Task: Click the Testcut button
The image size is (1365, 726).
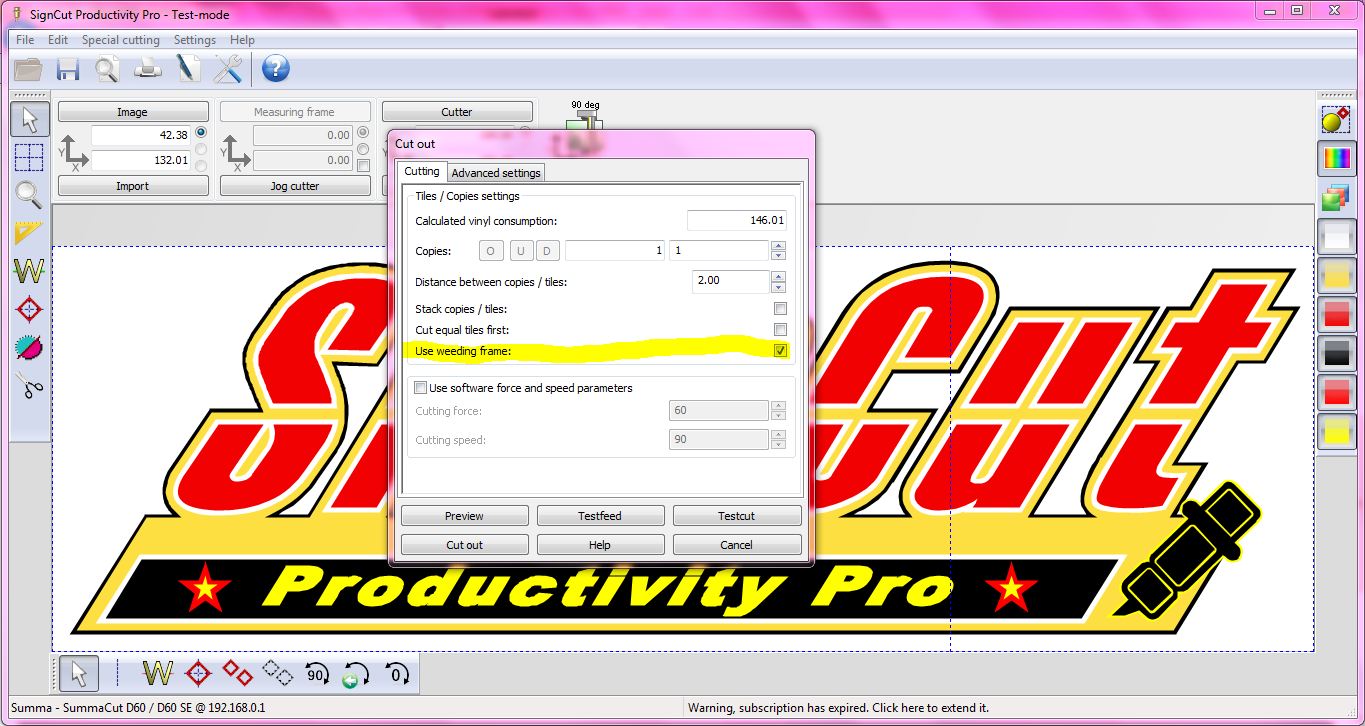Action: click(736, 516)
